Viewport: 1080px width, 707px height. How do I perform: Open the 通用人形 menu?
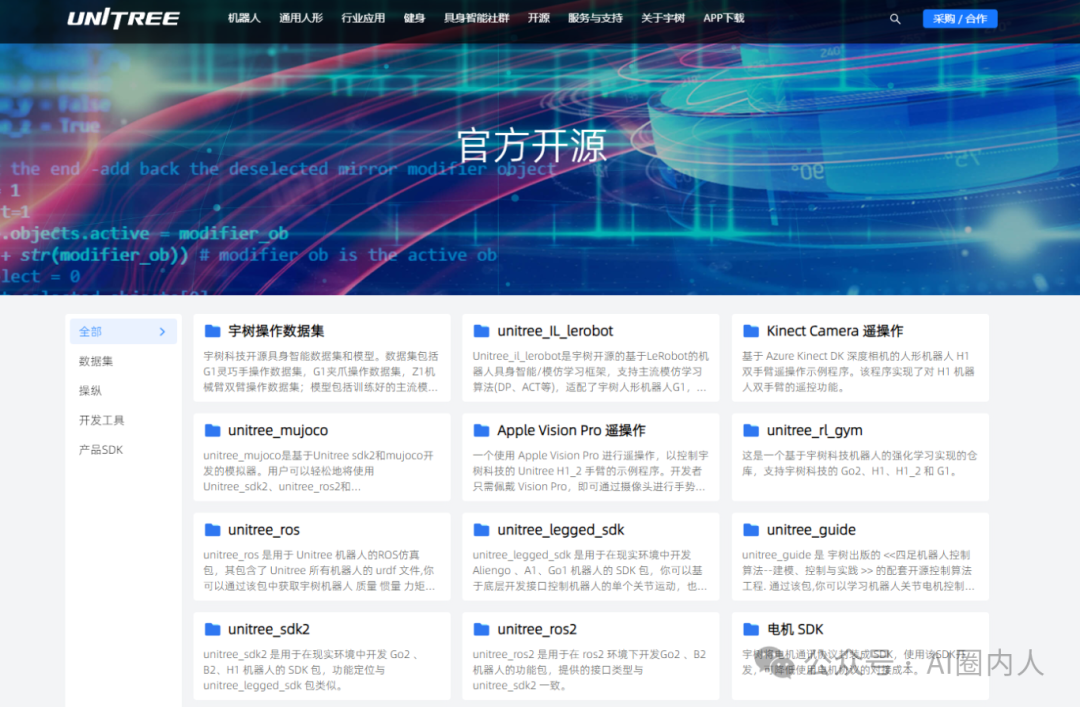tap(300, 18)
